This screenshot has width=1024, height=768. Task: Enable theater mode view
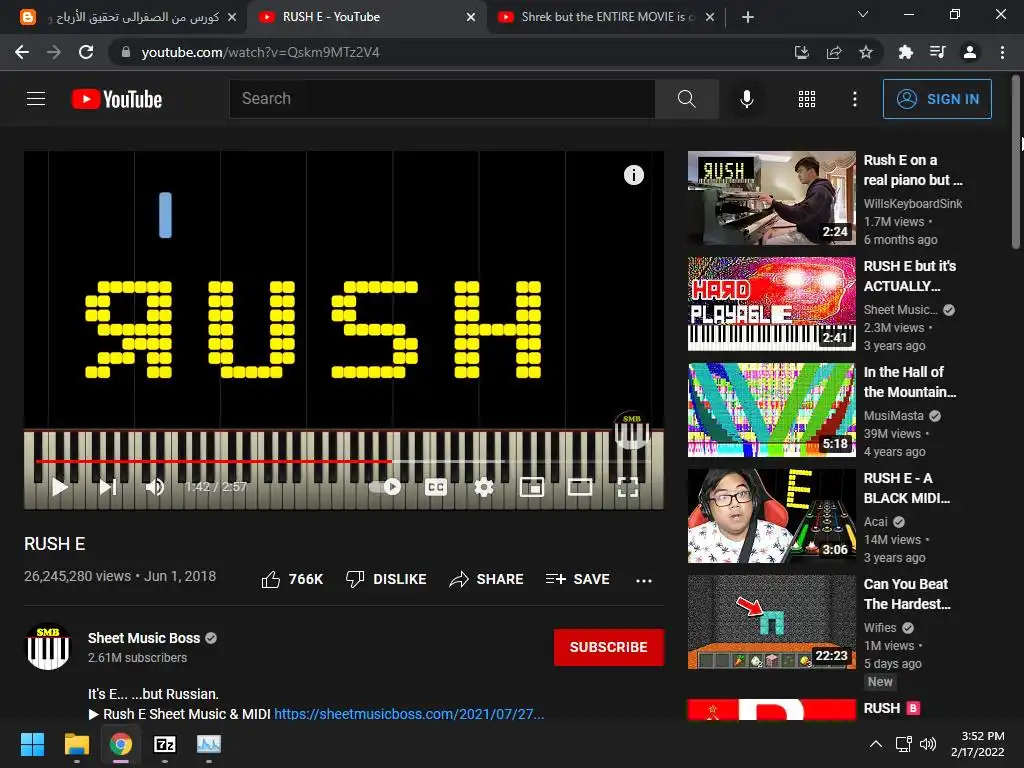coord(580,487)
